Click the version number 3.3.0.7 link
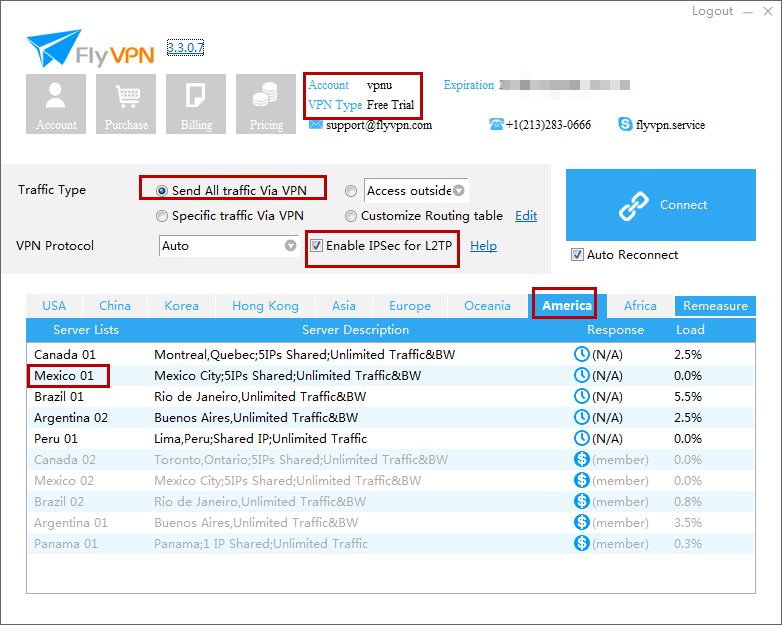Screen dimensions: 782x625 (186, 47)
